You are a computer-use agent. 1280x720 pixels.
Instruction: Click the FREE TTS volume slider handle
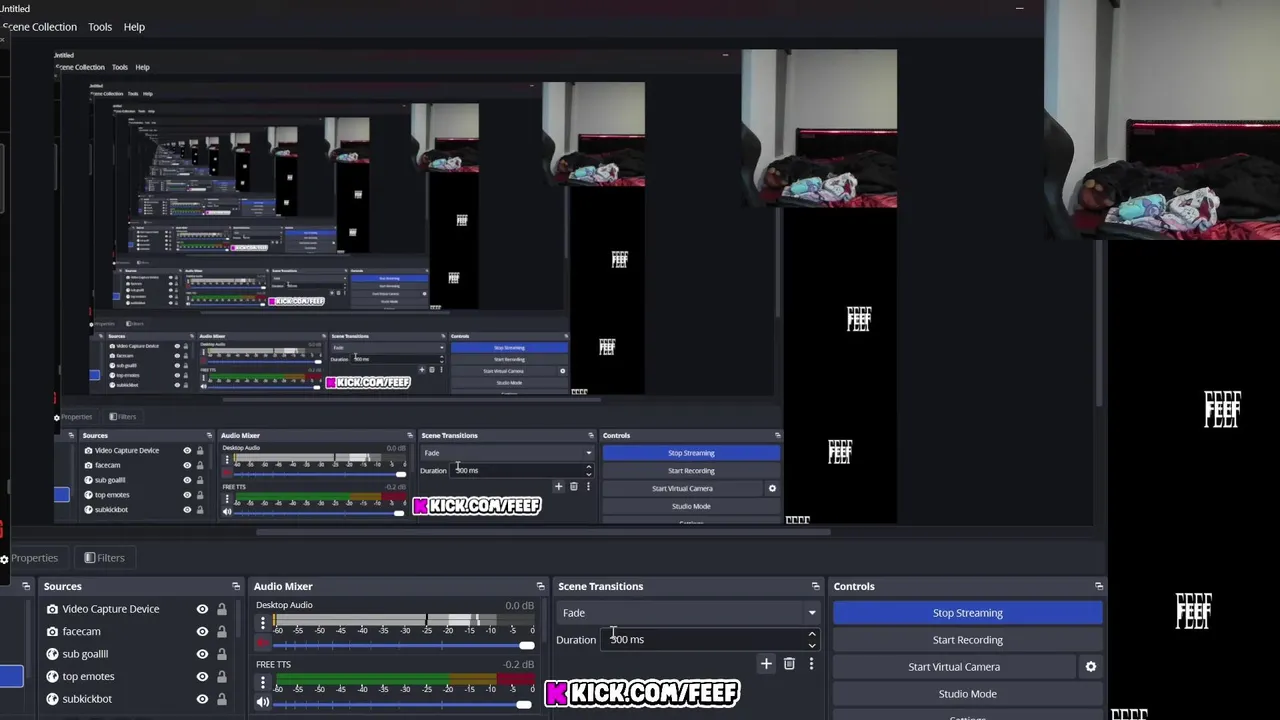pos(523,704)
